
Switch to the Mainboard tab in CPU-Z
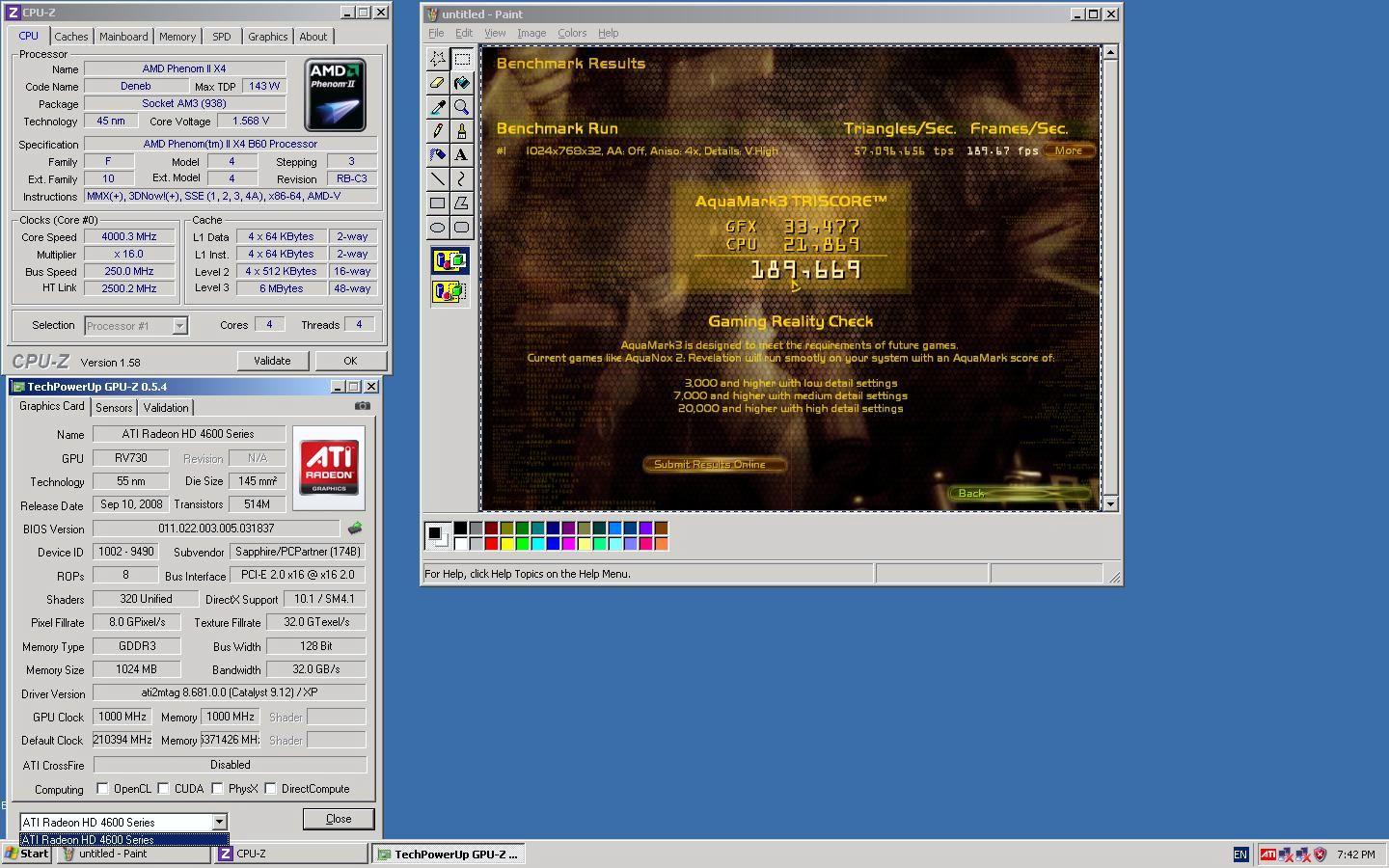[123, 37]
